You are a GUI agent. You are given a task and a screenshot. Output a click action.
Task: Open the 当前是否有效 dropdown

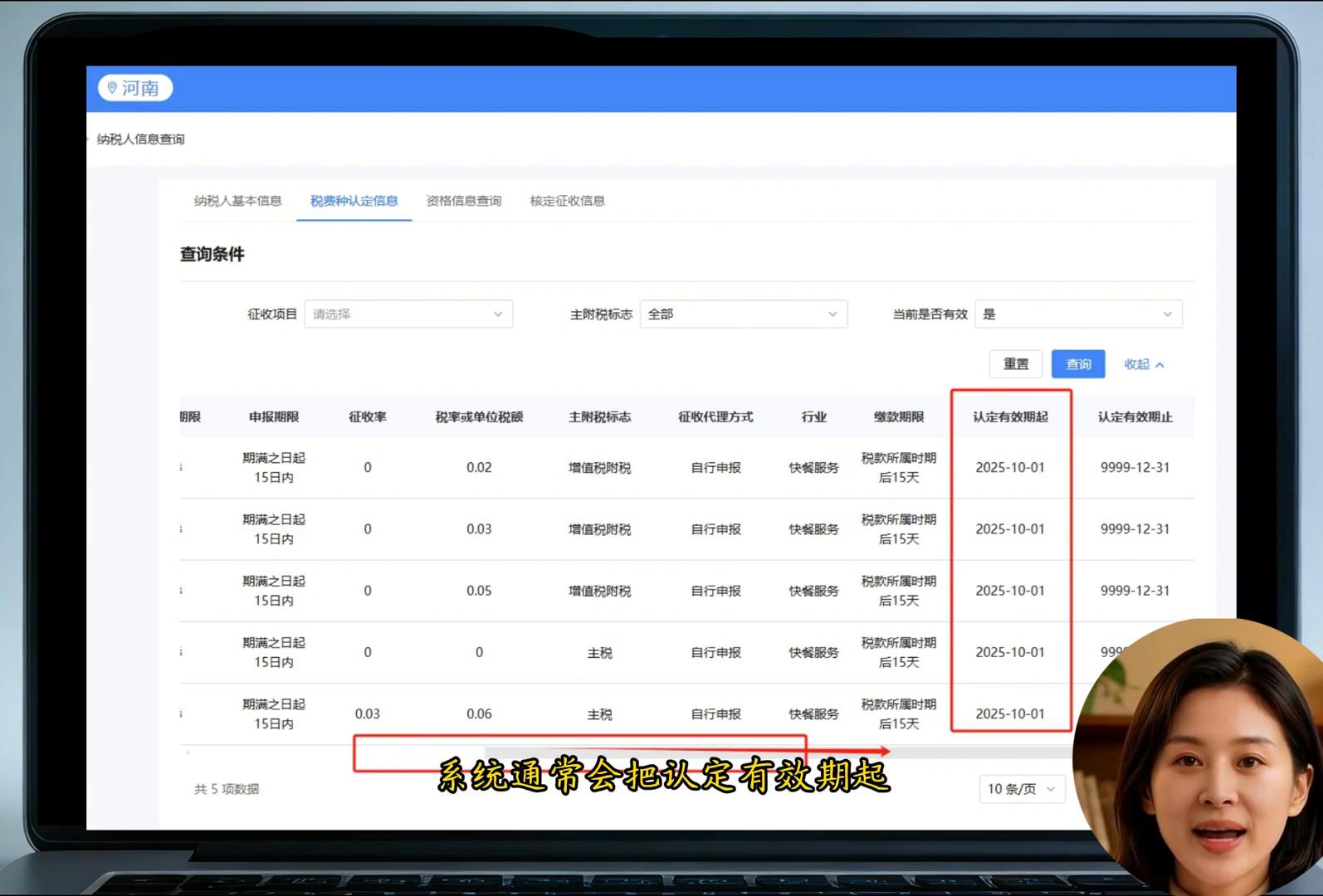click(x=1078, y=314)
